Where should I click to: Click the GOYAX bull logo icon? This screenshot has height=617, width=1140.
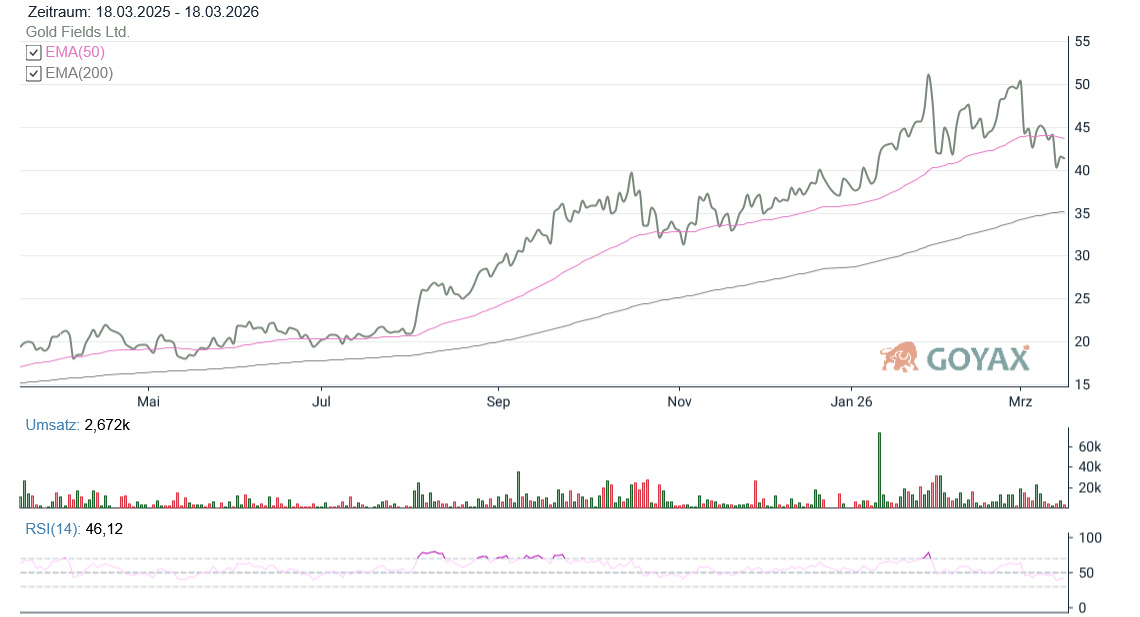(x=899, y=357)
